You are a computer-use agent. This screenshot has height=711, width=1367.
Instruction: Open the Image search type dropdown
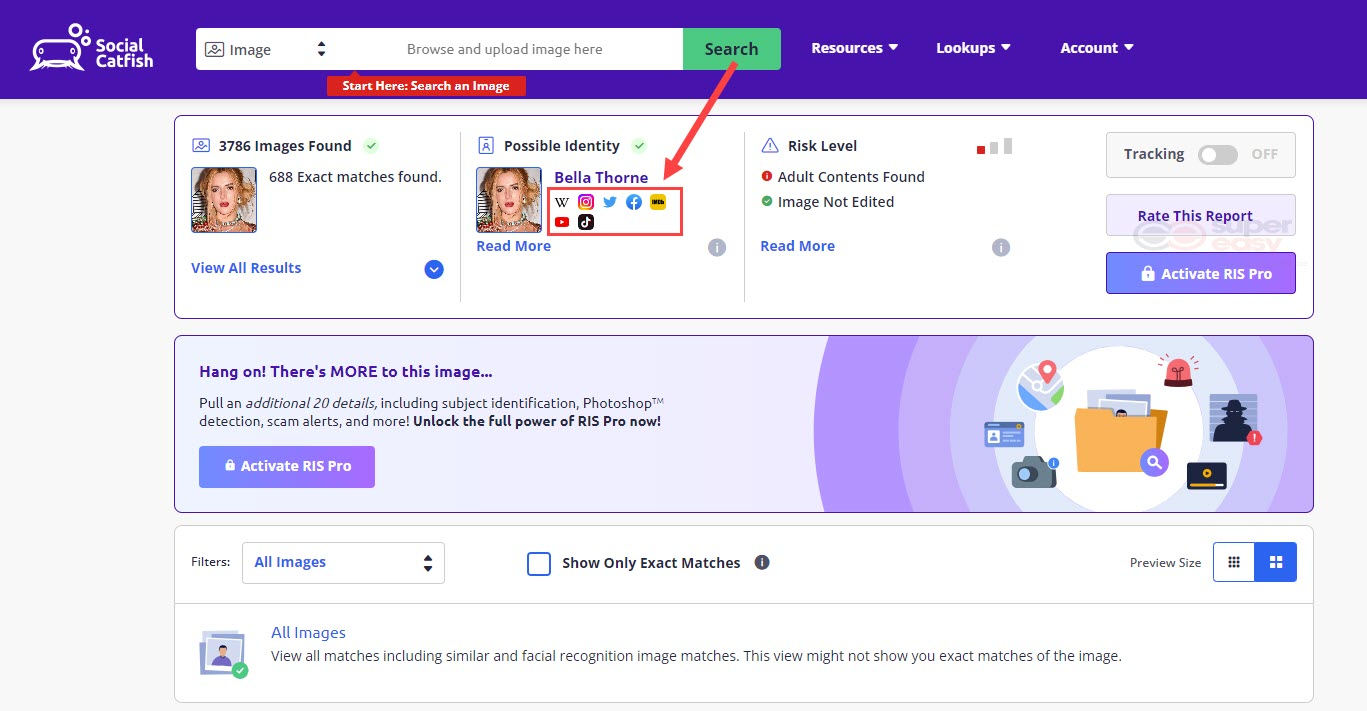[266, 49]
